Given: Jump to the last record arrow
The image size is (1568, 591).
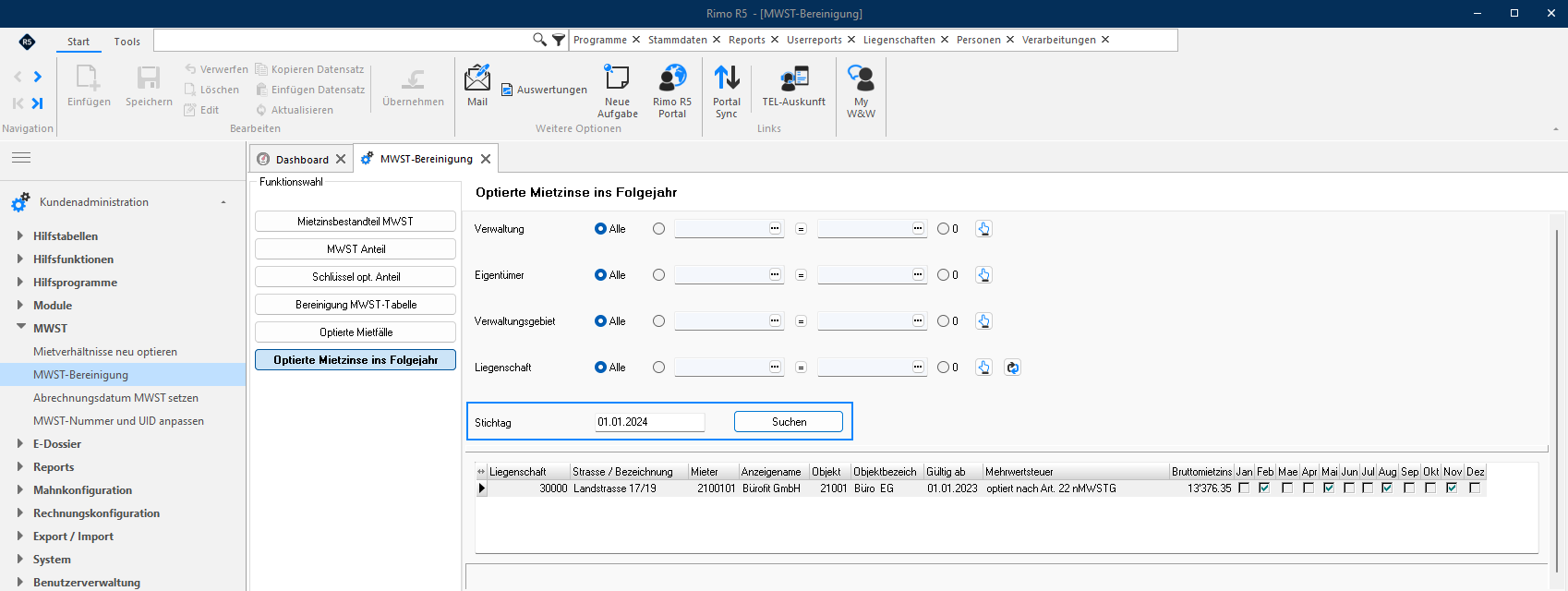Looking at the screenshot, I should pyautogui.click(x=38, y=103).
